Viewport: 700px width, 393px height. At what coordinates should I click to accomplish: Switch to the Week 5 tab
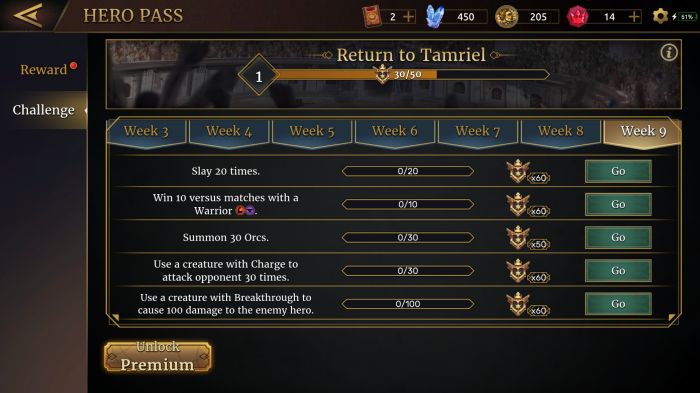[312, 131]
